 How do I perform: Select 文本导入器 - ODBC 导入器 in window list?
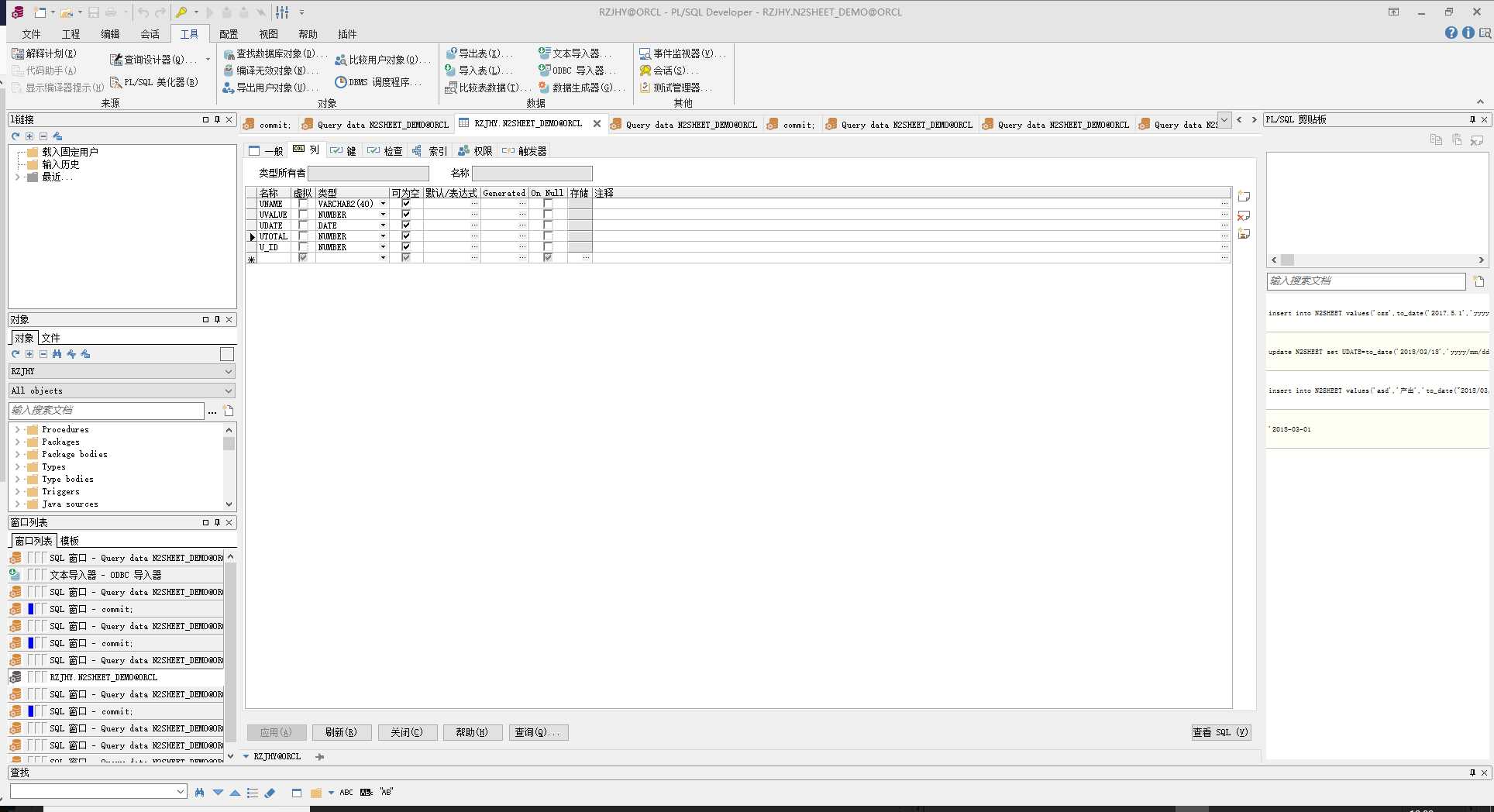click(x=116, y=575)
